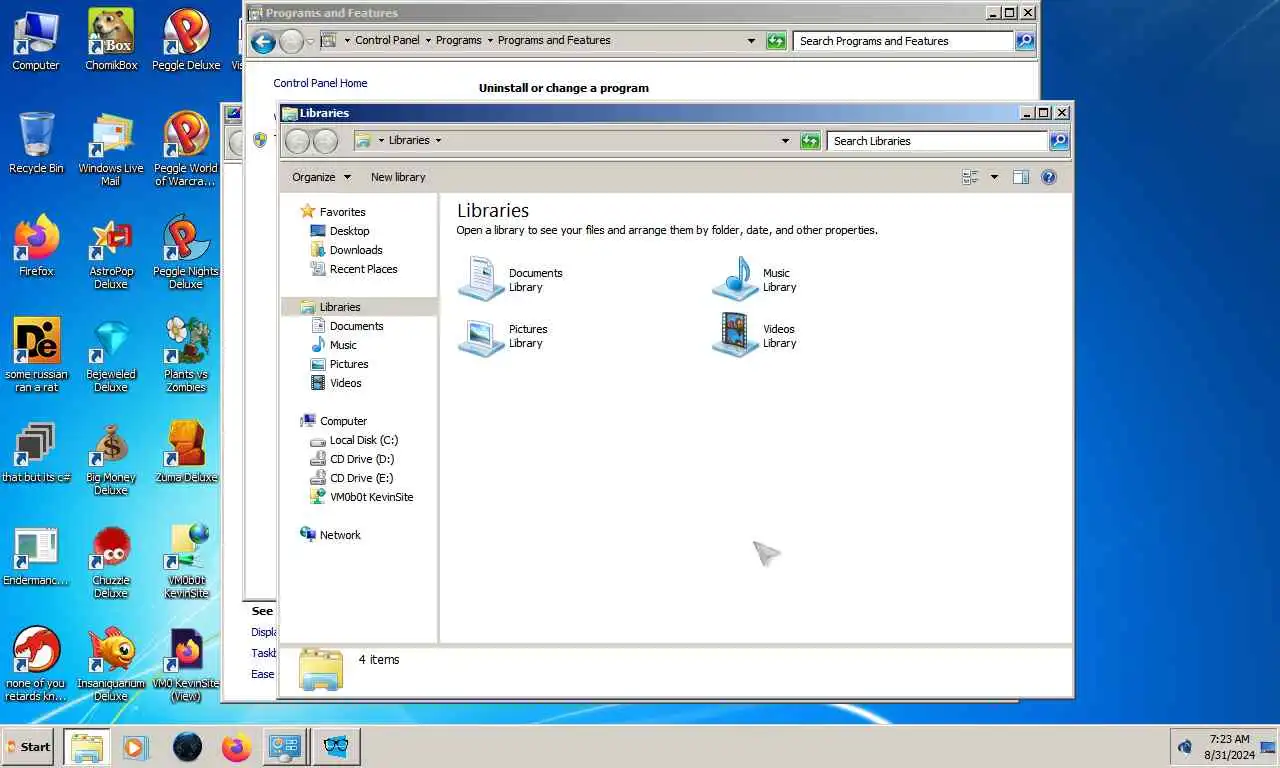
Task: Open view options dropdown arrow
Action: point(994,177)
